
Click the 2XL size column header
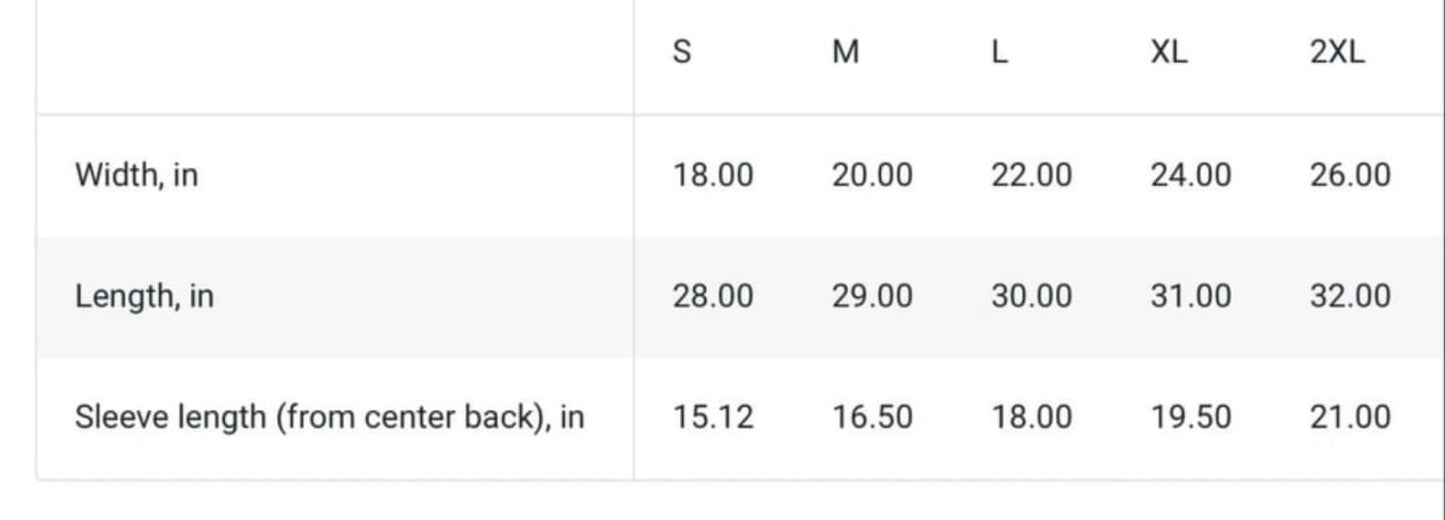(x=1337, y=52)
